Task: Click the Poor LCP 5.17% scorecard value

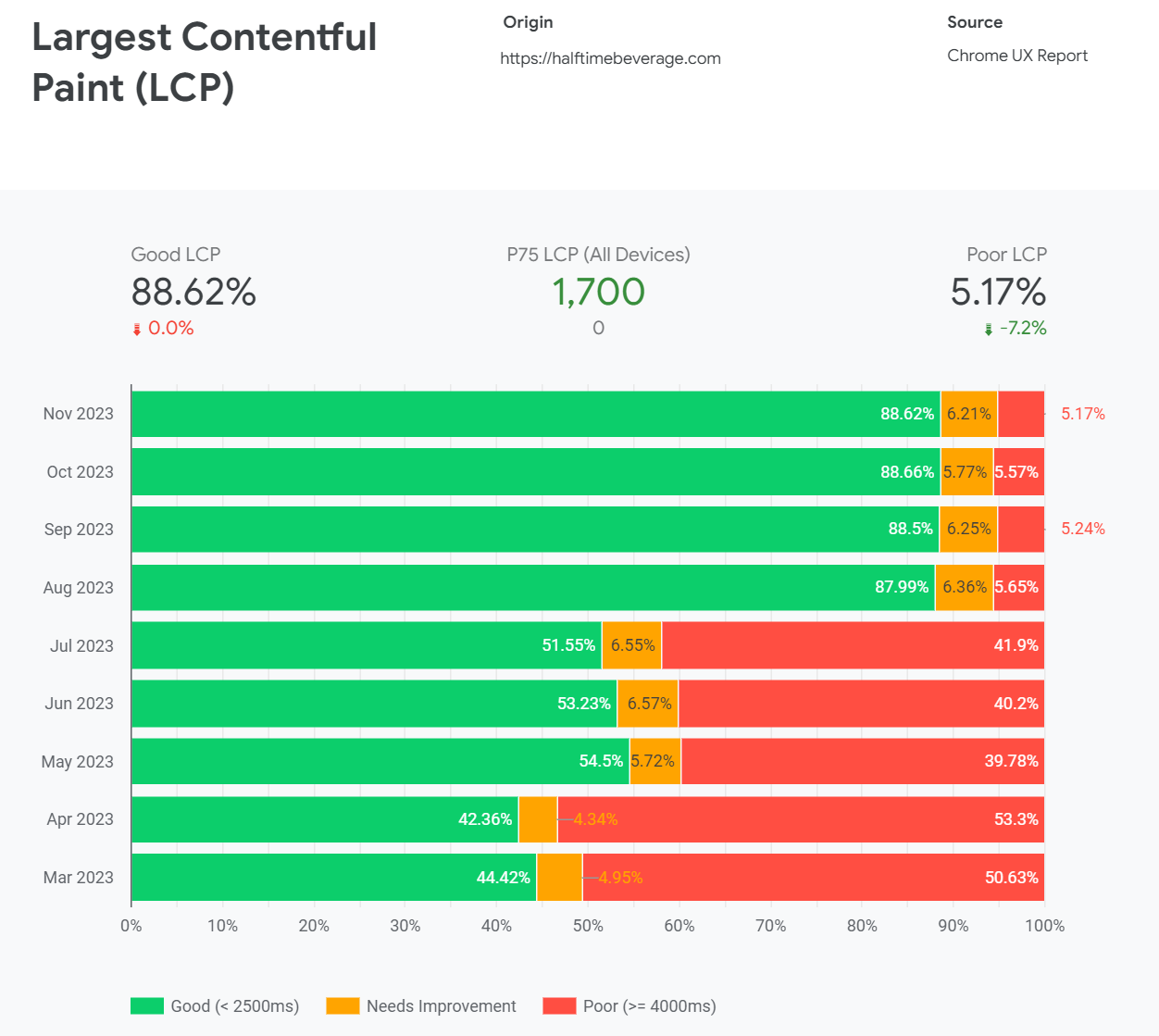Action: pos(998,292)
